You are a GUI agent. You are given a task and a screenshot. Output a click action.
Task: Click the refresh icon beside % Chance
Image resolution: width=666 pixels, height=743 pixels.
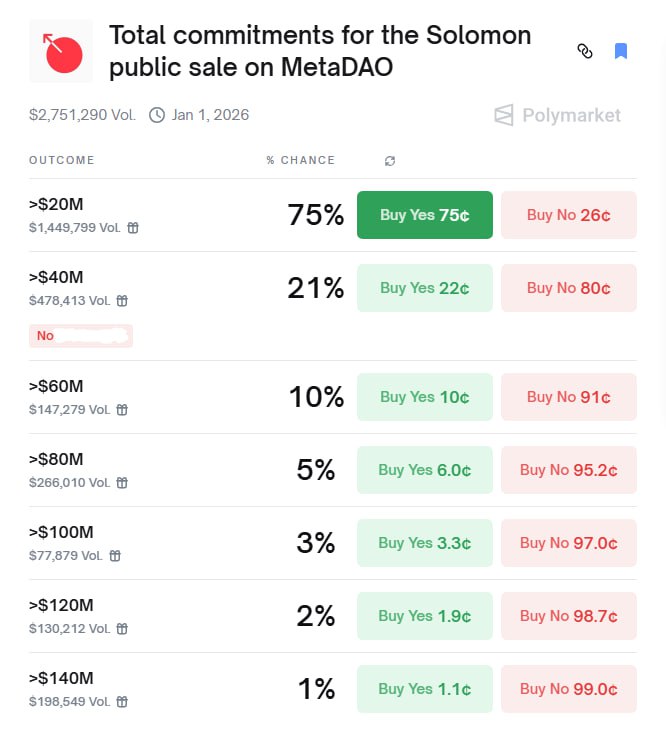click(x=390, y=161)
